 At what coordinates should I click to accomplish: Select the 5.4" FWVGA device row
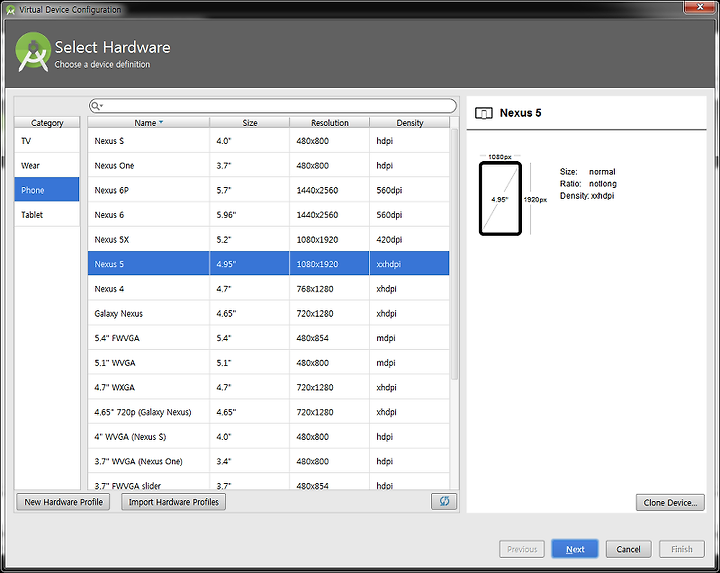coord(269,337)
